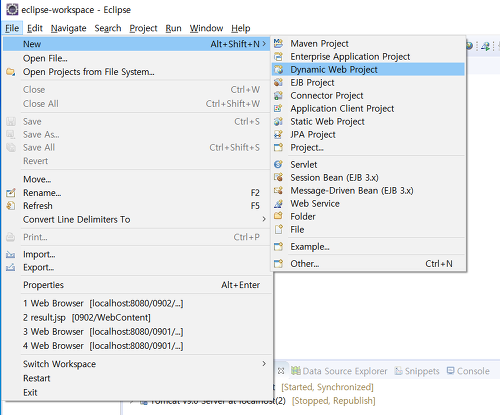Click the Static Web Project icon
Viewport: 500px width, 415px height.
pos(278,121)
